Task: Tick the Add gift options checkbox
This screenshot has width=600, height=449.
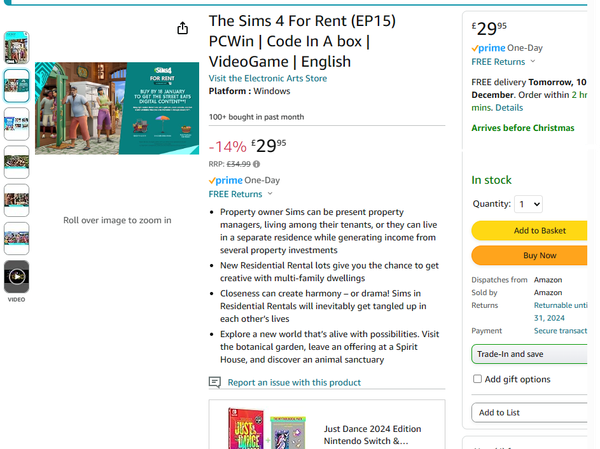Action: tap(477, 379)
